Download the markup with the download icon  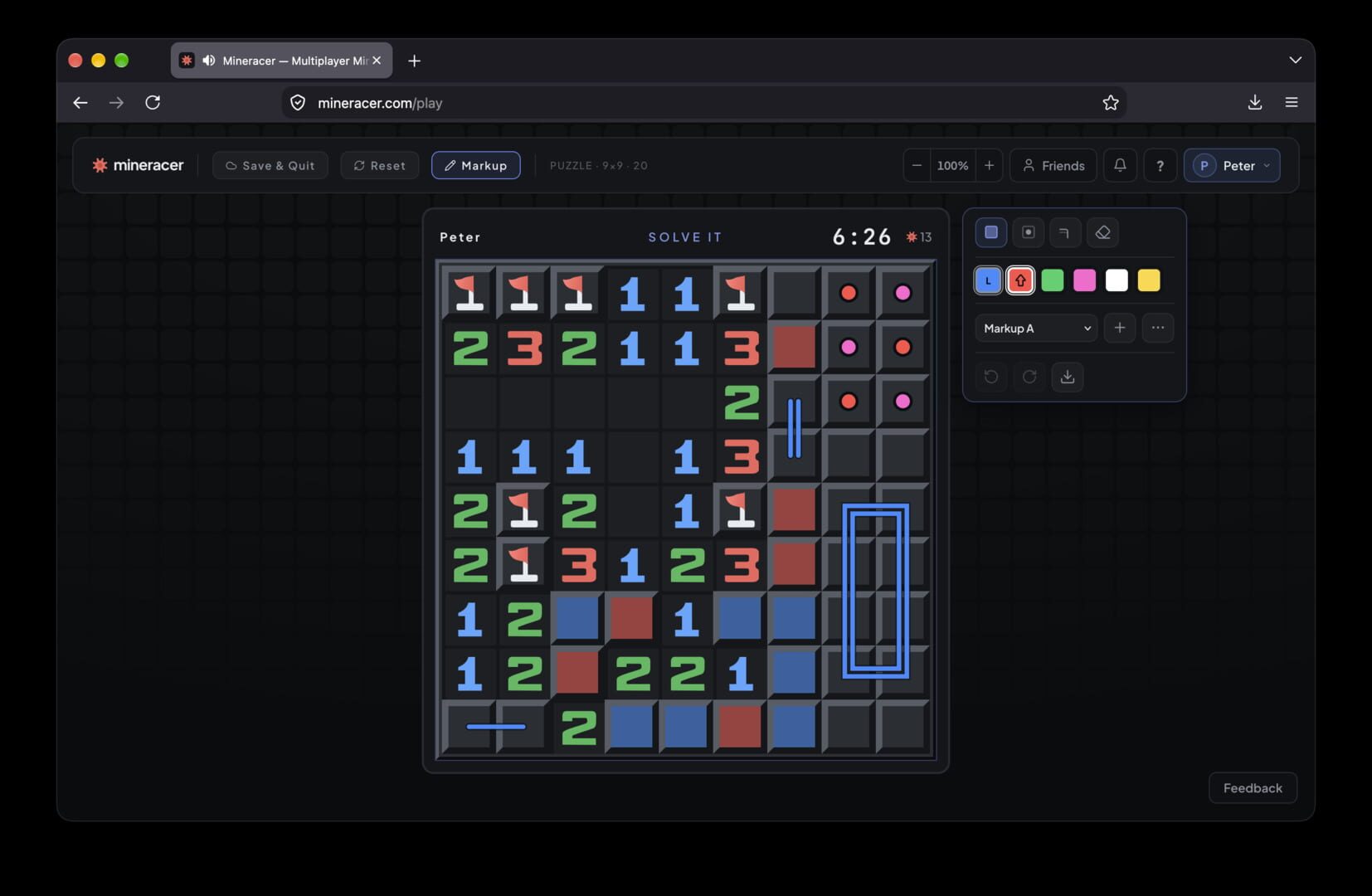(1068, 377)
